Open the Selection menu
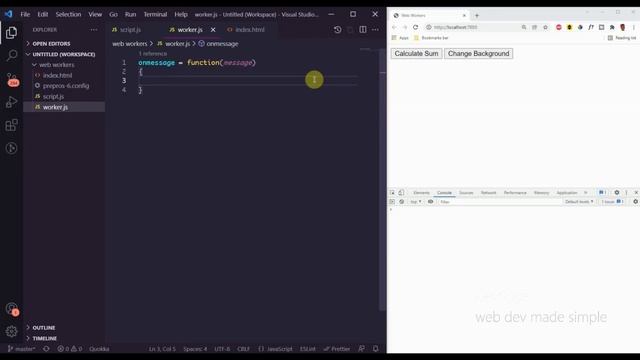This screenshot has width=640, height=360. 68,14
